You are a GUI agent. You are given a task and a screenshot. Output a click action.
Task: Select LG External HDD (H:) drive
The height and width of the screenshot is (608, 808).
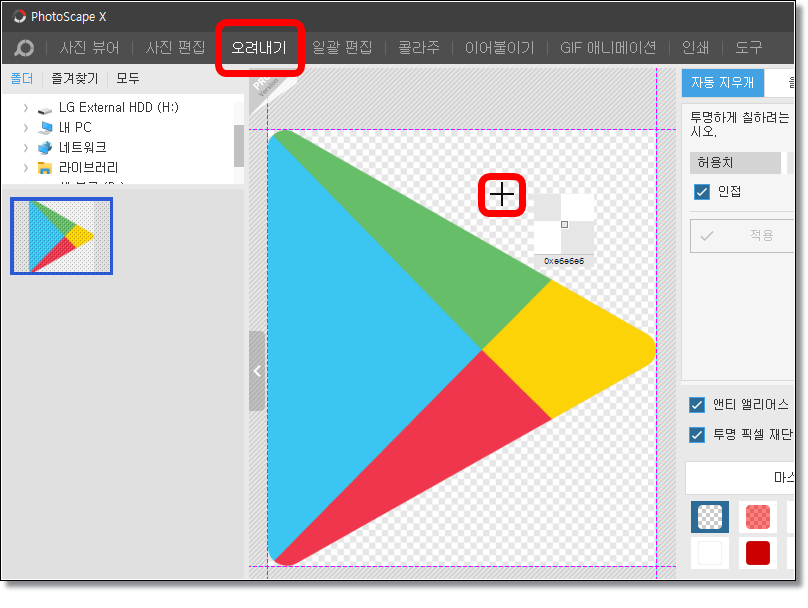click(119, 108)
